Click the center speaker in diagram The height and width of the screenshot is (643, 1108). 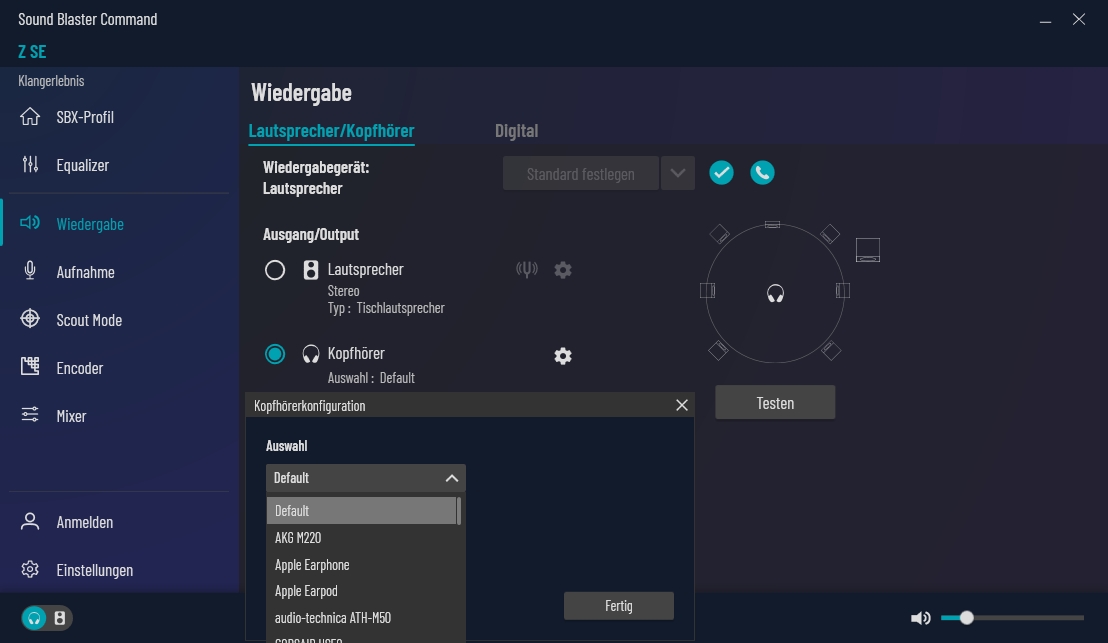click(772, 225)
